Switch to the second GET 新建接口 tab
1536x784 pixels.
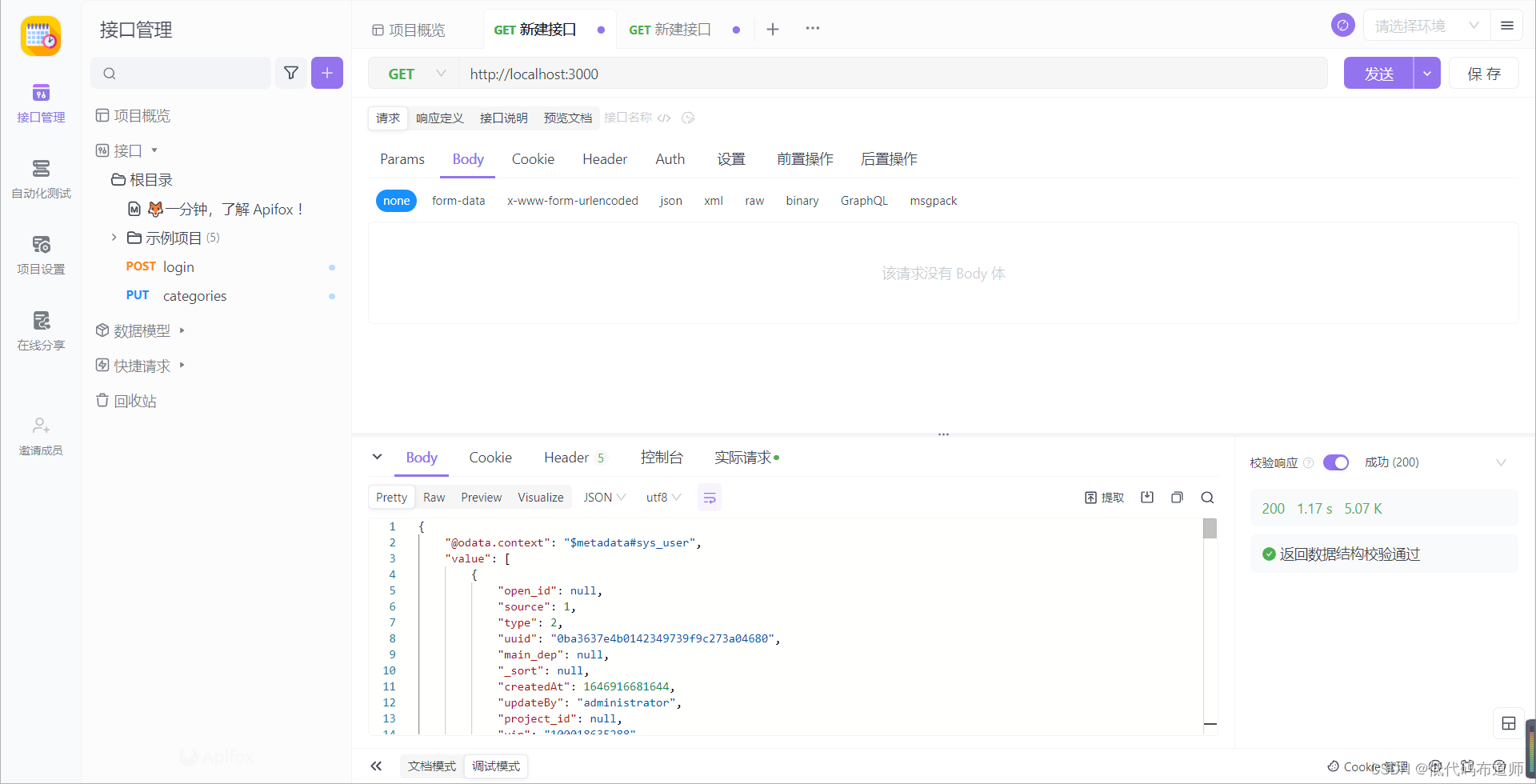pos(684,30)
